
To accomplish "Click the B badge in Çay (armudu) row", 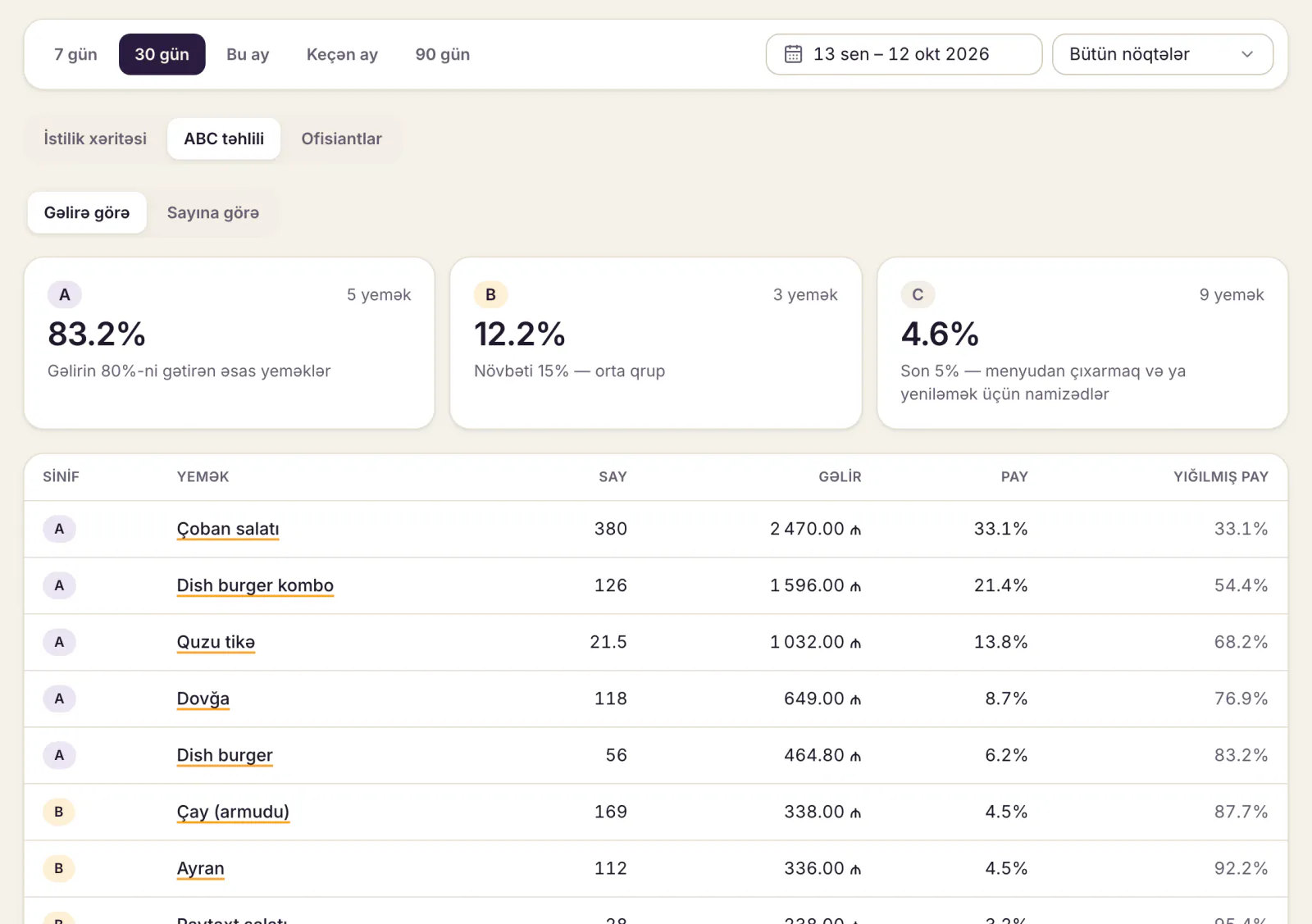I will pyautogui.click(x=59, y=812).
